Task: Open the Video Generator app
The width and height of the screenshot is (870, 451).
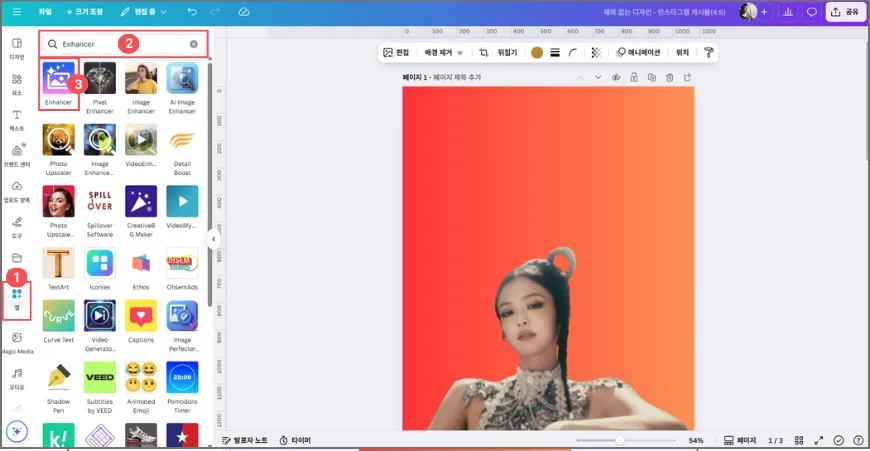Action: pos(100,326)
